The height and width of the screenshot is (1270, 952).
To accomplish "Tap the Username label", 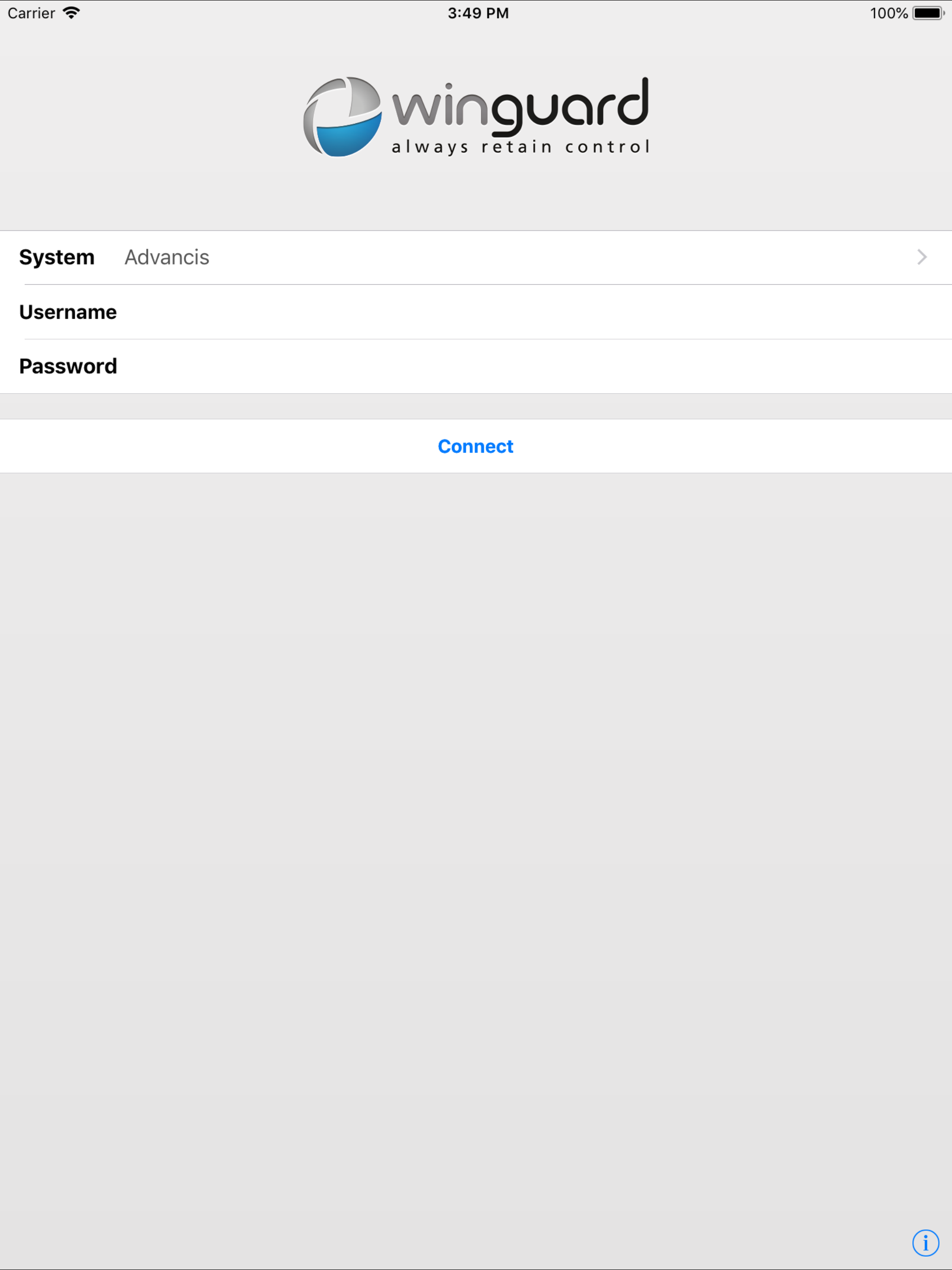I will point(68,312).
